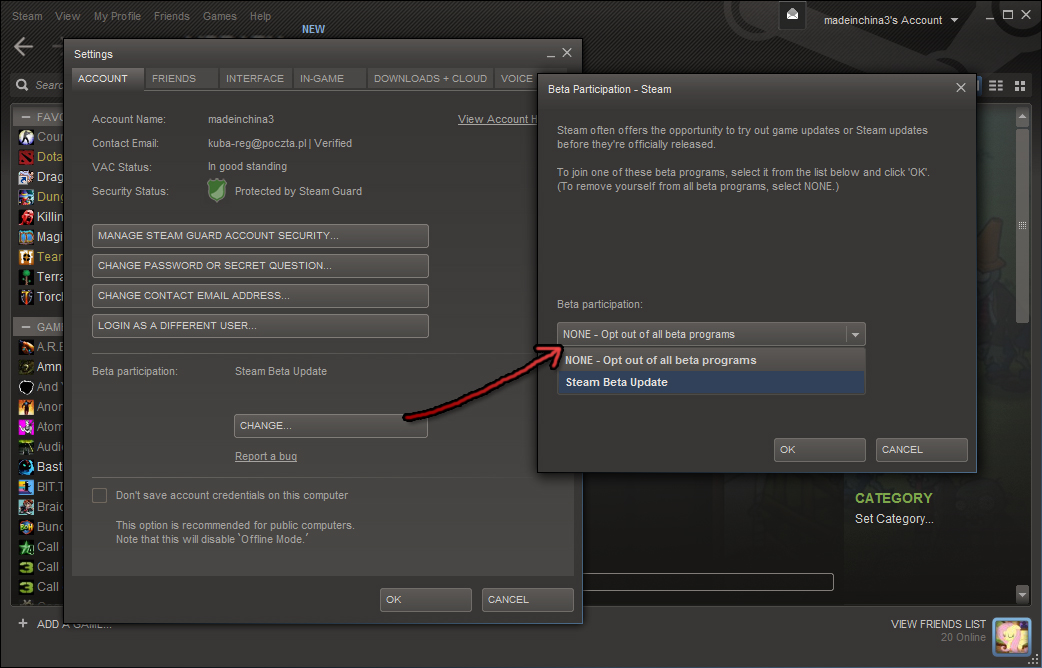Open the Beta participation dropdown arrow
The width and height of the screenshot is (1042, 668).
(855, 334)
